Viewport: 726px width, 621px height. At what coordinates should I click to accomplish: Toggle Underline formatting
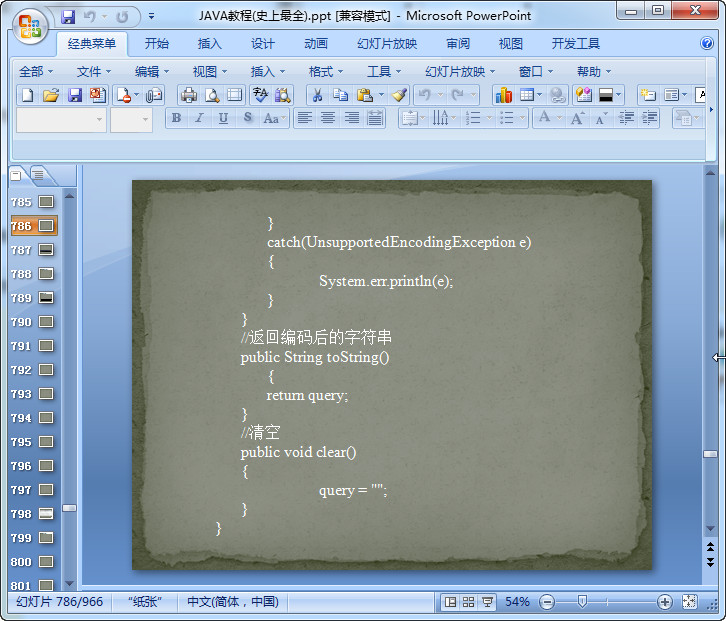coord(223,118)
